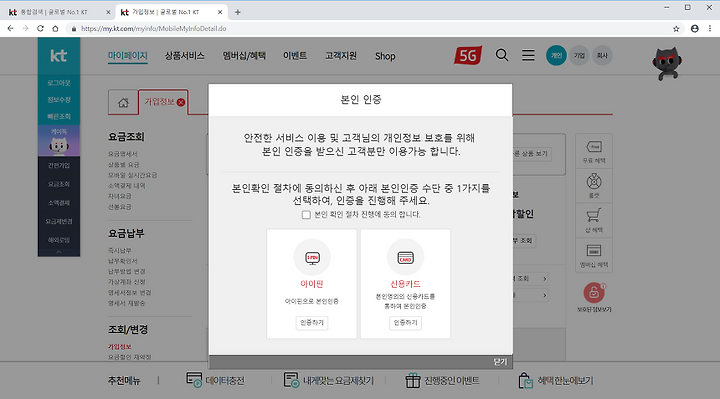Select the 회사 customer type button
720x399 pixels.
pos(602,56)
